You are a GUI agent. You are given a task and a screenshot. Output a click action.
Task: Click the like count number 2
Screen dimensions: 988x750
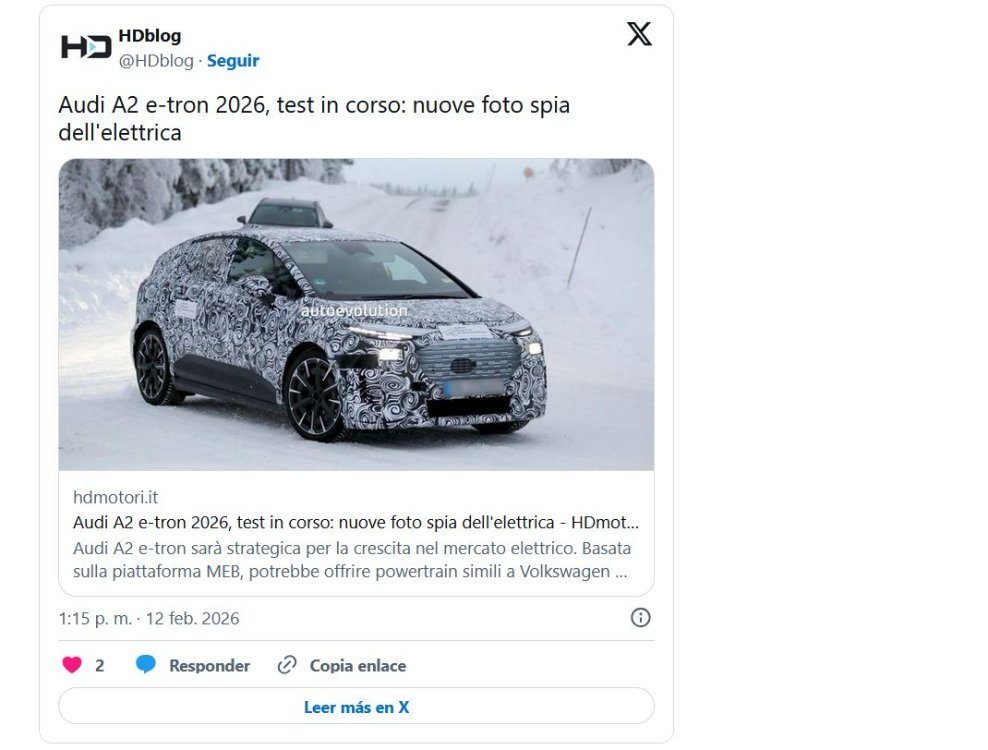[x=99, y=665]
